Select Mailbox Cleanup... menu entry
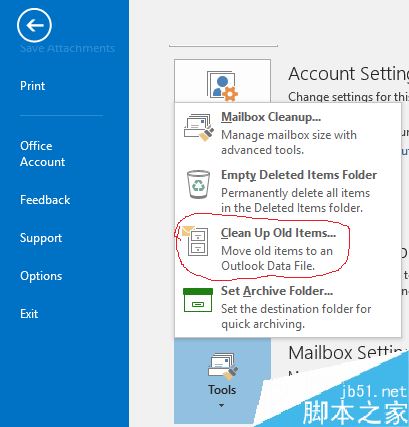This screenshot has width=409, height=427. pyautogui.click(x=287, y=133)
